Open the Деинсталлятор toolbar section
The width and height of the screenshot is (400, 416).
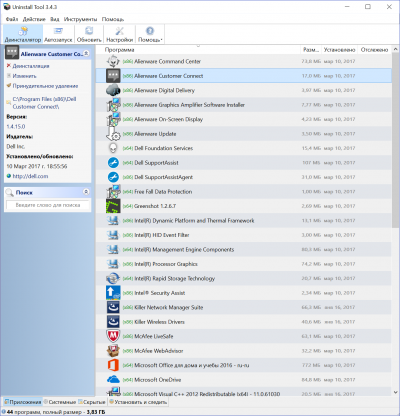[23, 34]
